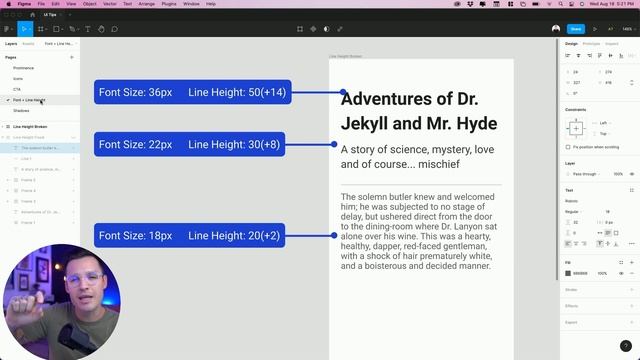Select Fixed size text resizing
This screenshot has height=360, width=640.
coord(616,233)
